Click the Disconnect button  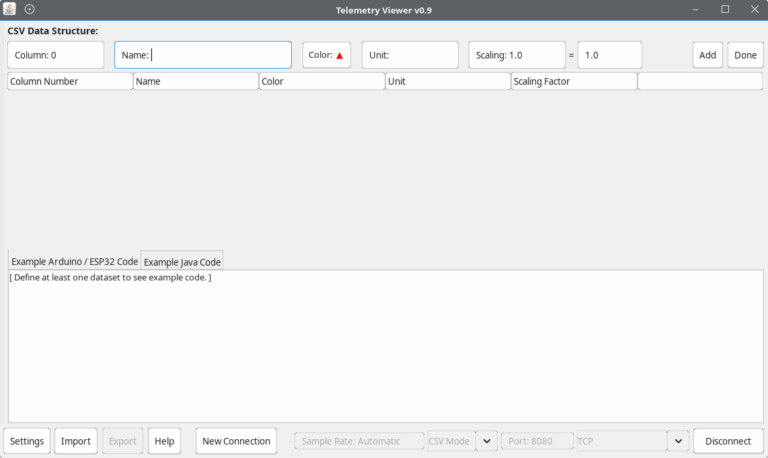tap(728, 441)
